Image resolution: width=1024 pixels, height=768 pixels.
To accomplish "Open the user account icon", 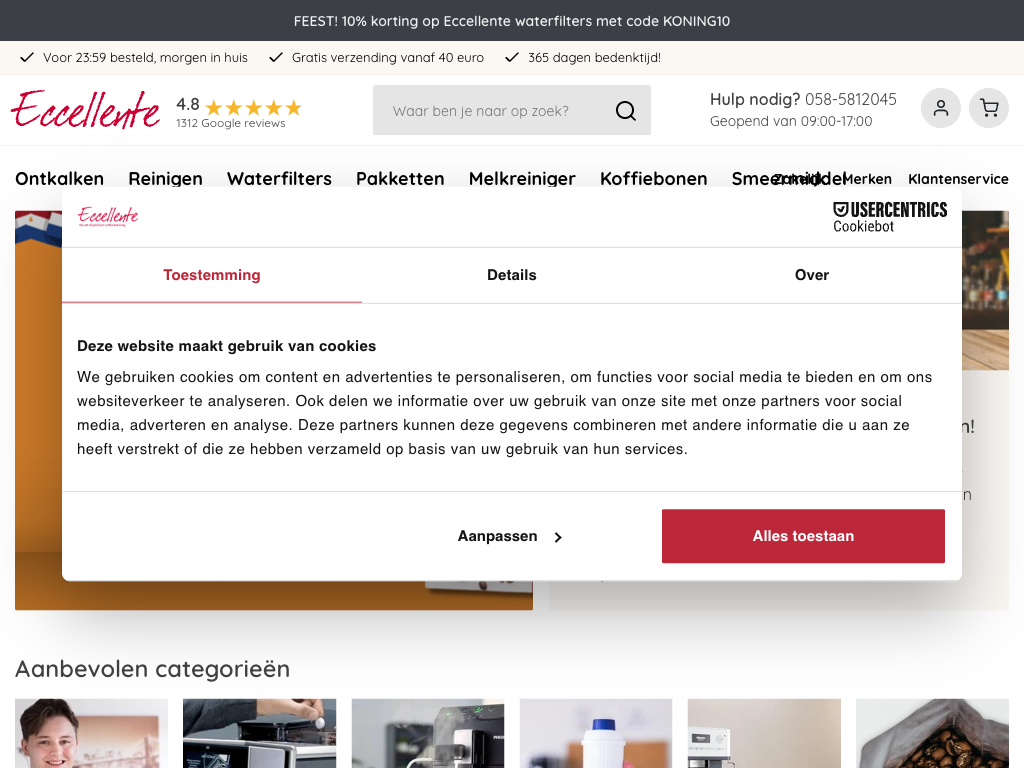I will point(940,108).
